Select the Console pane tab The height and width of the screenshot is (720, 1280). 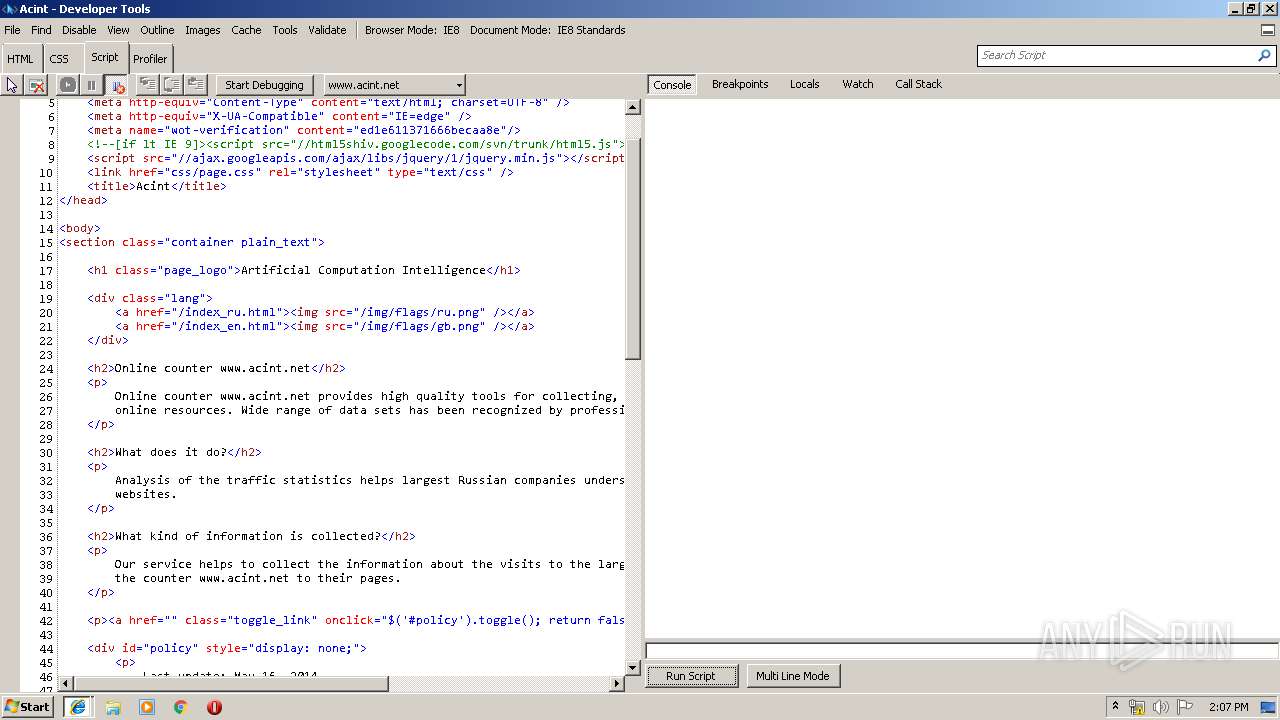(672, 85)
